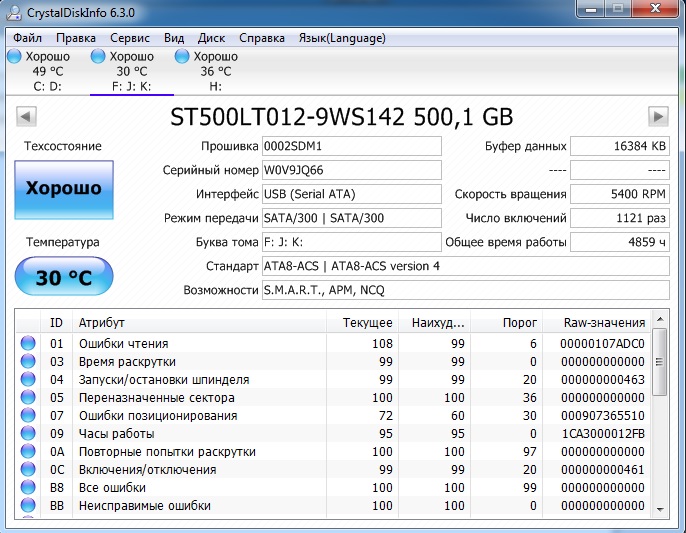Select the Время раскрутки attribute row
This screenshot has height=533, width=686.
pyautogui.click(x=333, y=361)
